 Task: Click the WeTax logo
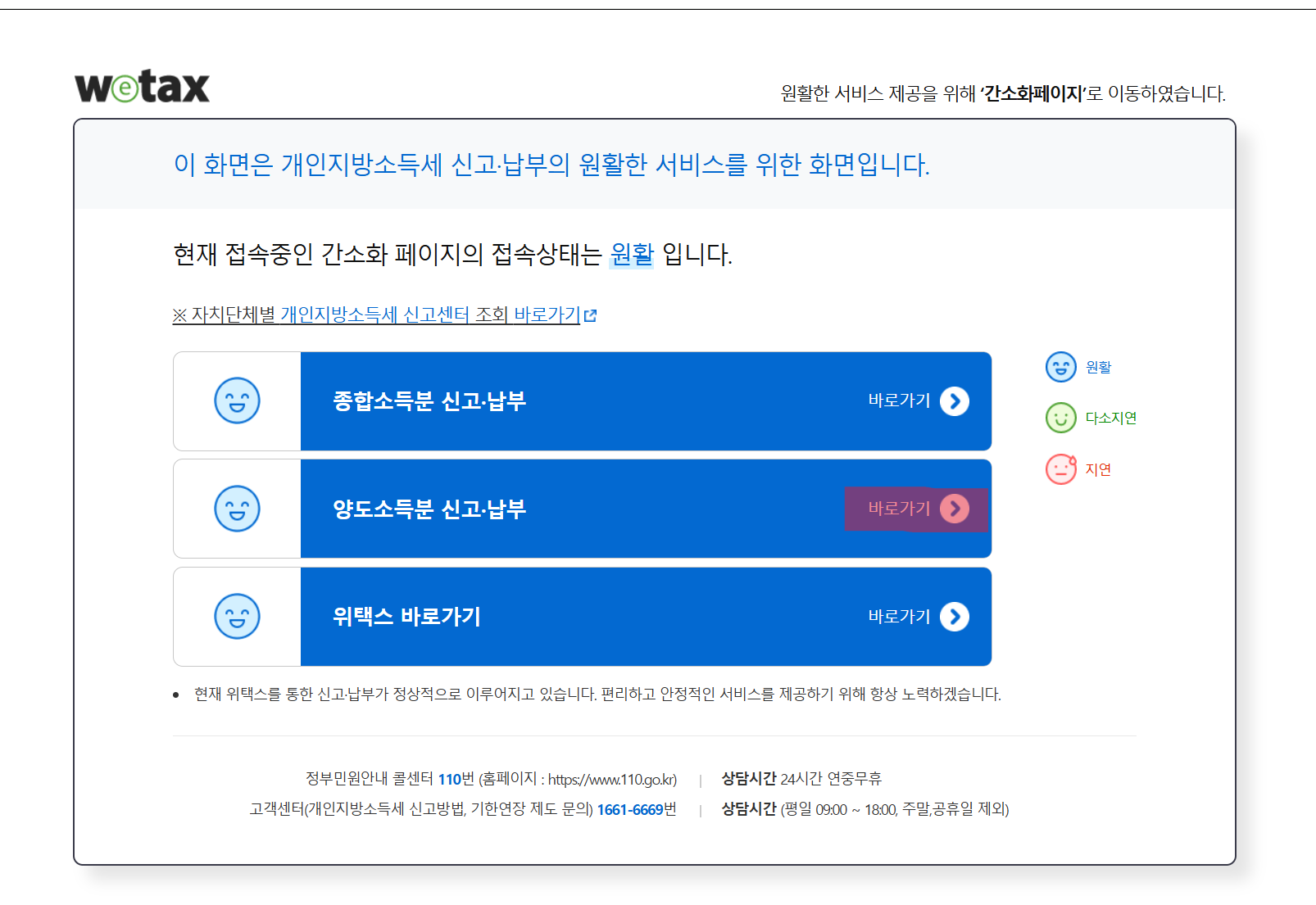pos(142,87)
